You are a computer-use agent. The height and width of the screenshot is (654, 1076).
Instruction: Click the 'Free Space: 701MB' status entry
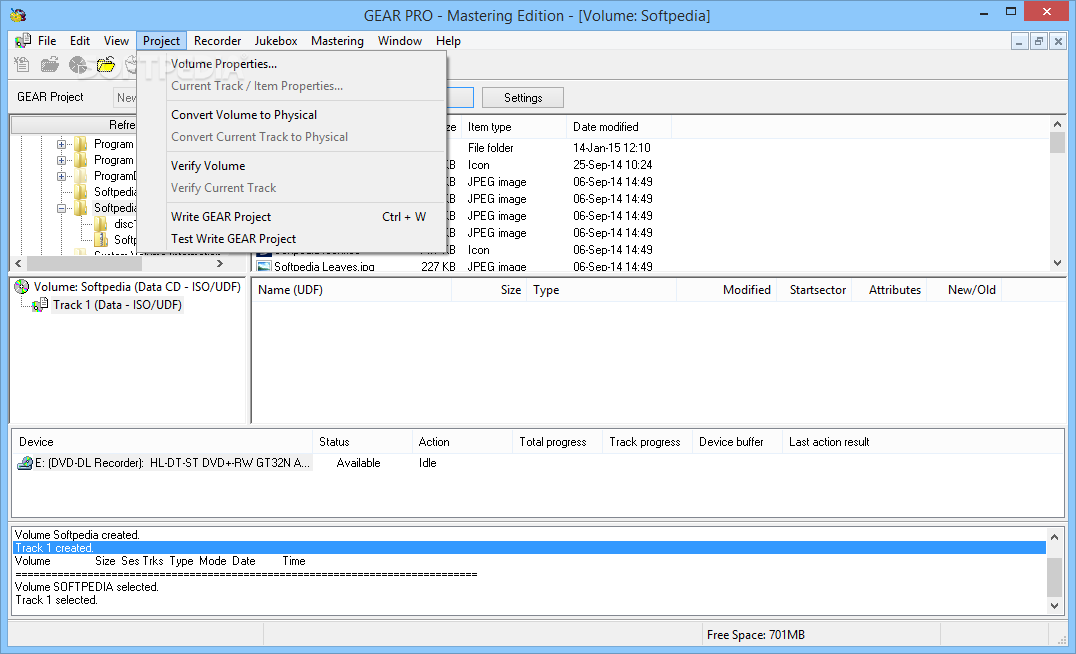point(756,635)
